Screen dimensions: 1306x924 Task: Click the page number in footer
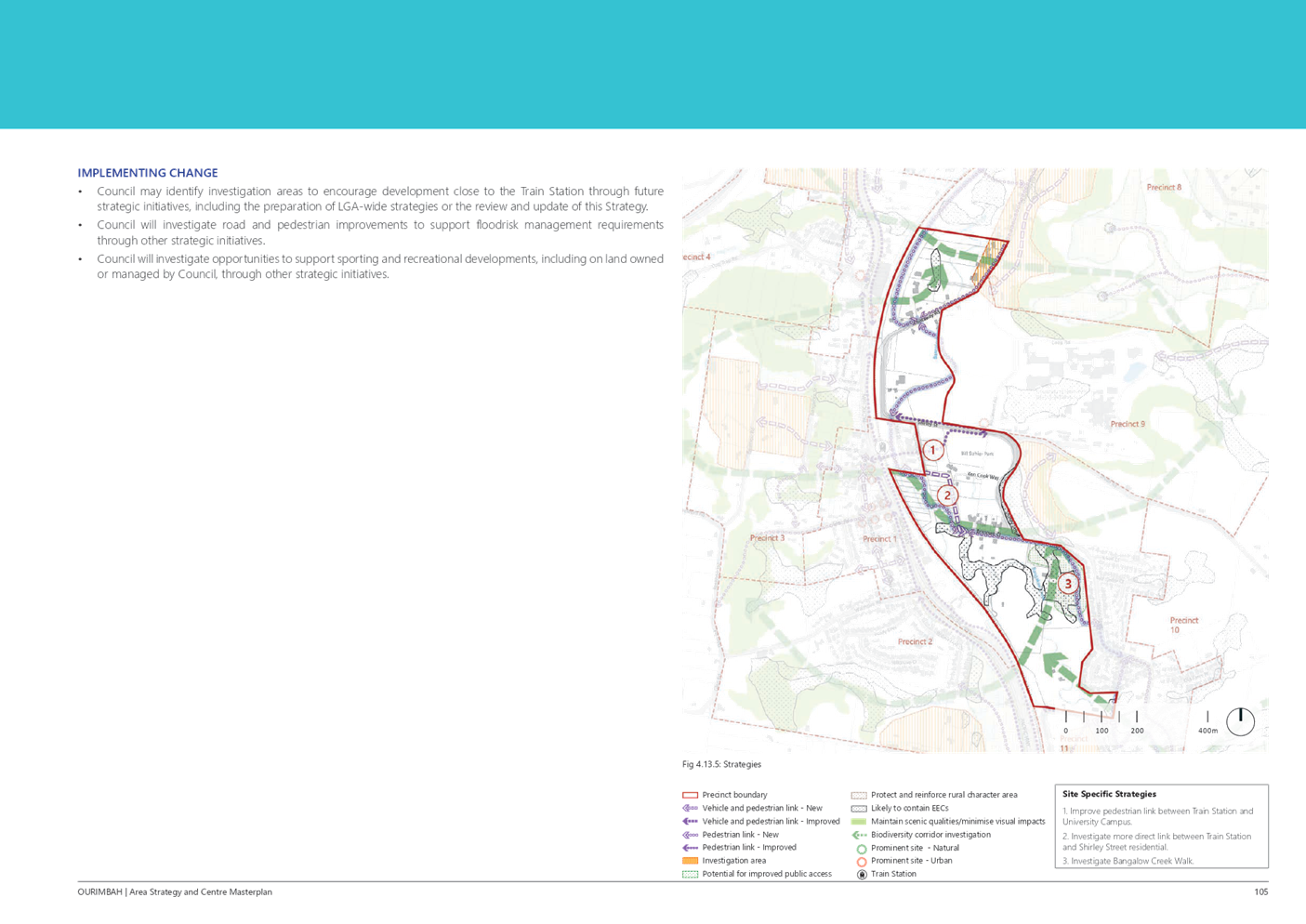(x=1260, y=891)
